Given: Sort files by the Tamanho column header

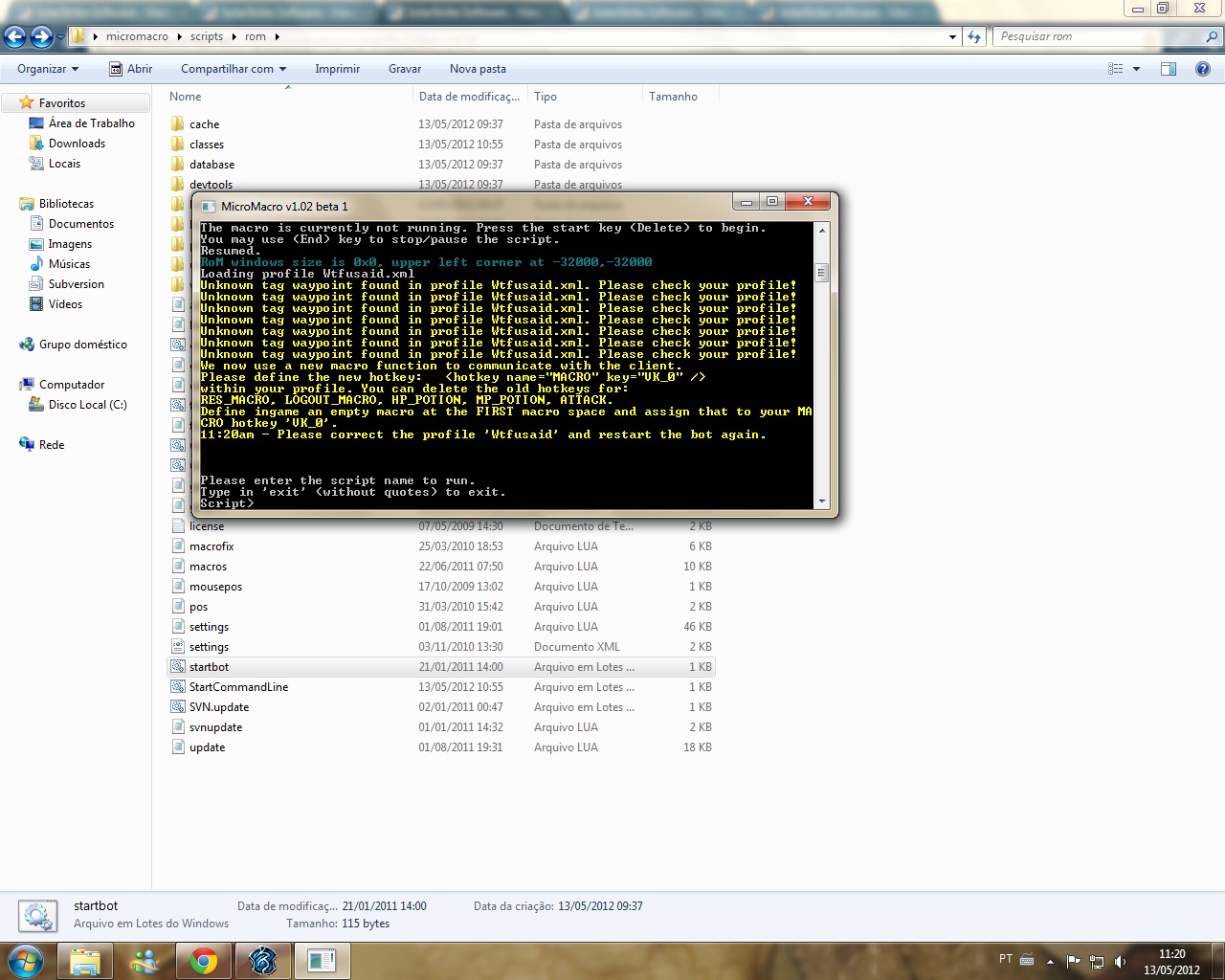Looking at the screenshot, I should tap(673, 97).
